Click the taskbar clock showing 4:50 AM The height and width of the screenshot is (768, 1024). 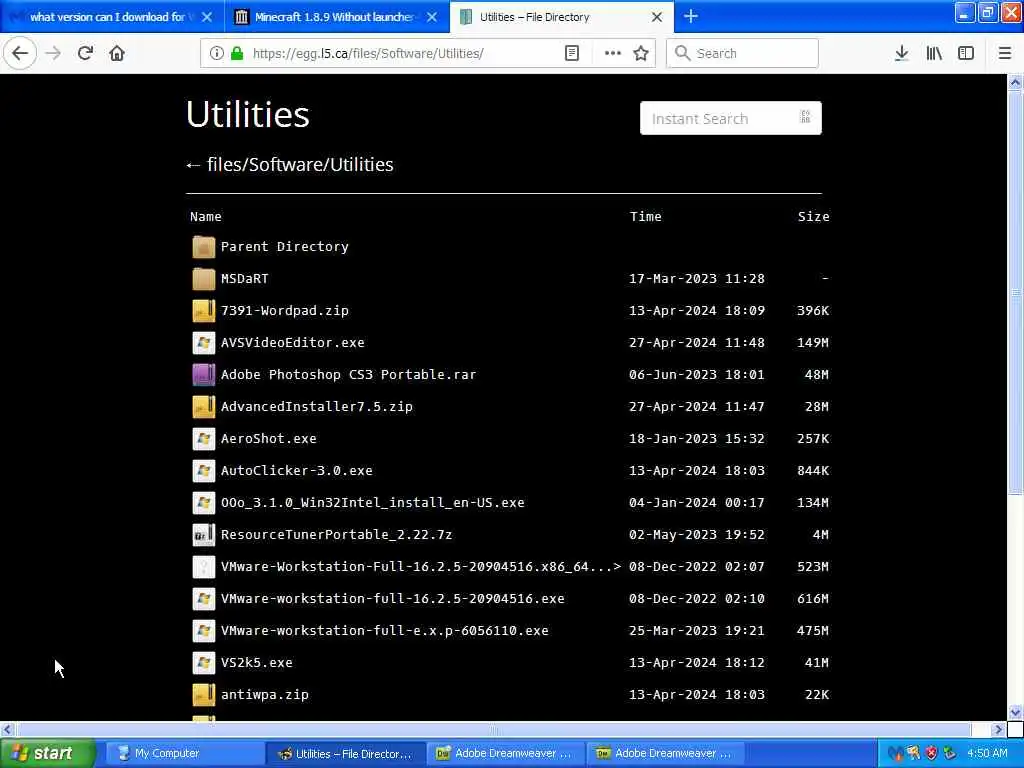click(x=987, y=753)
